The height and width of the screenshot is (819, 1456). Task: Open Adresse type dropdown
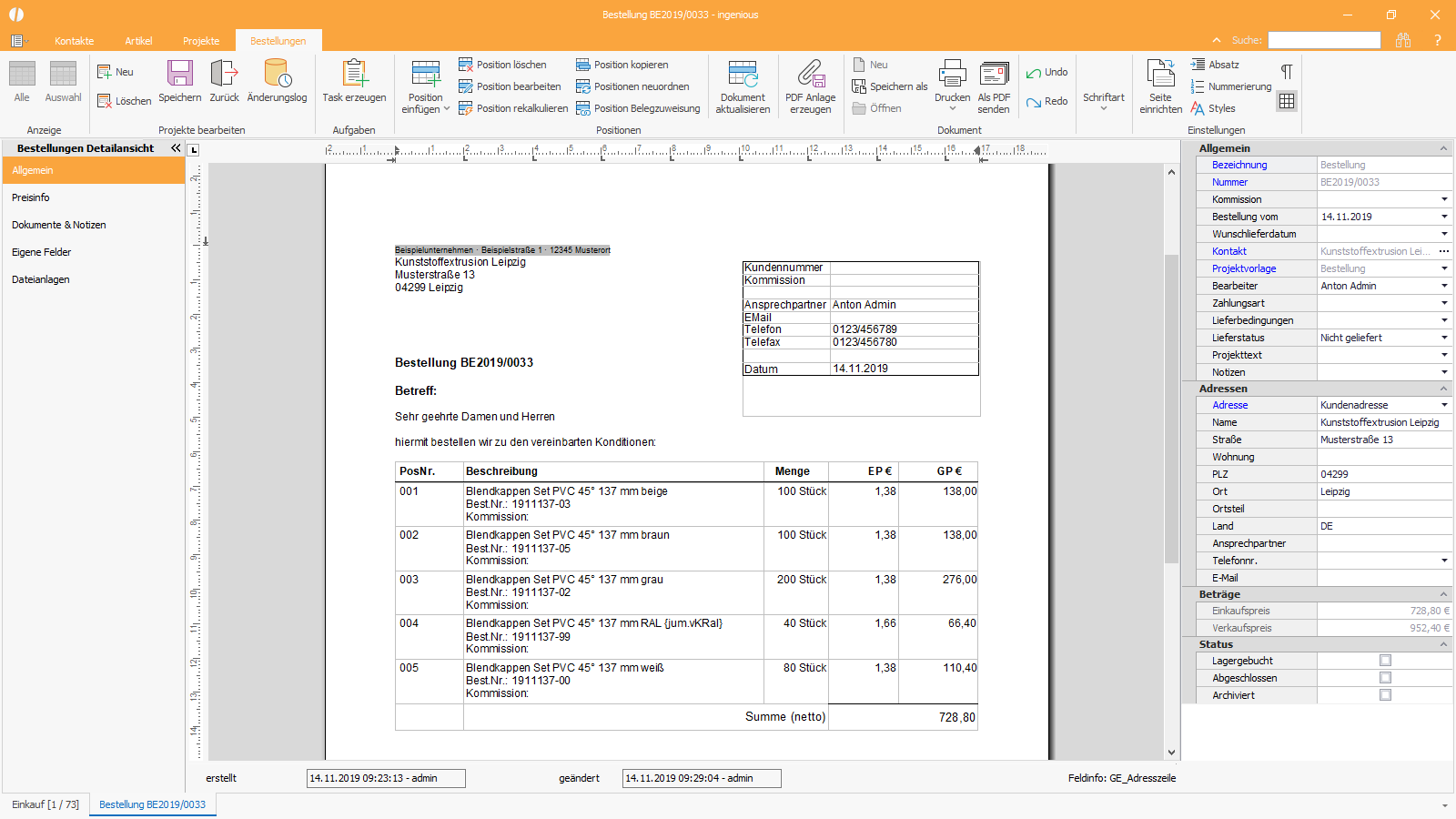(x=1444, y=405)
